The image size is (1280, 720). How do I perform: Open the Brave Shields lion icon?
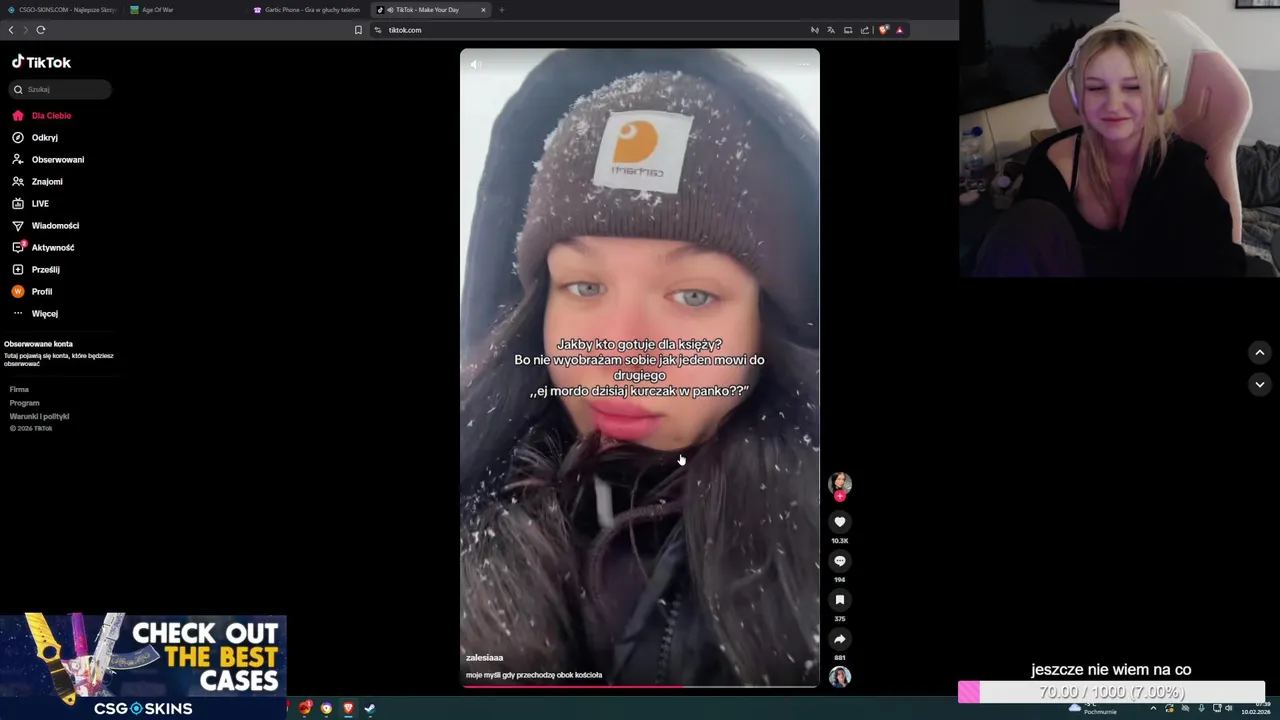coord(883,30)
